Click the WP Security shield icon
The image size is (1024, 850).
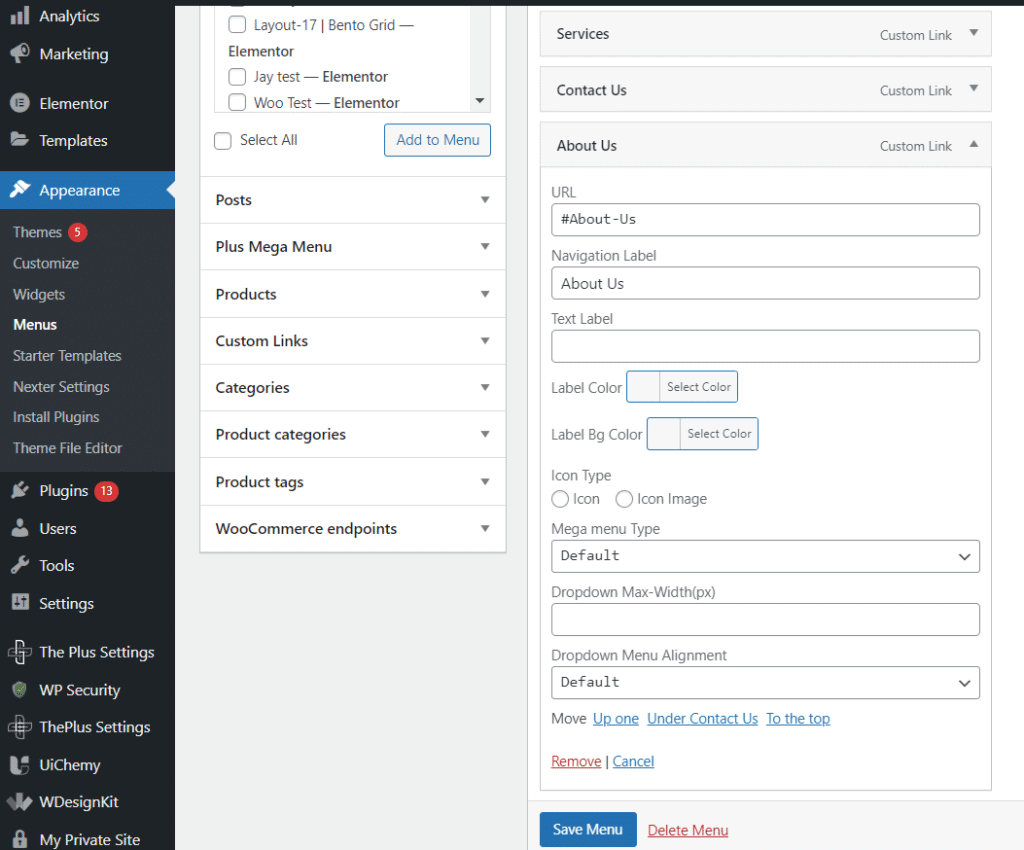click(x=20, y=689)
